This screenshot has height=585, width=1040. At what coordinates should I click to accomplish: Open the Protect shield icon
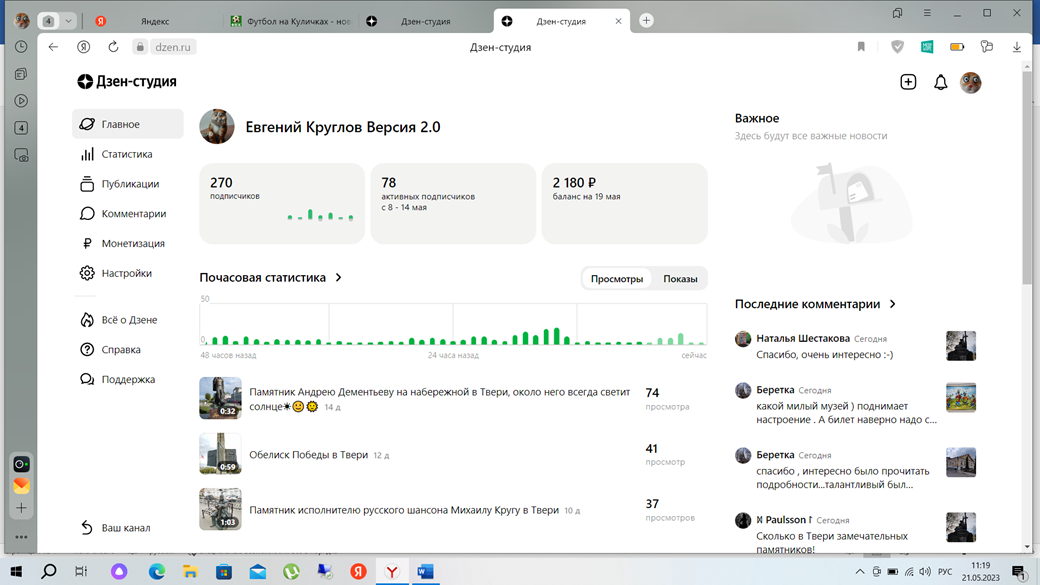897,47
